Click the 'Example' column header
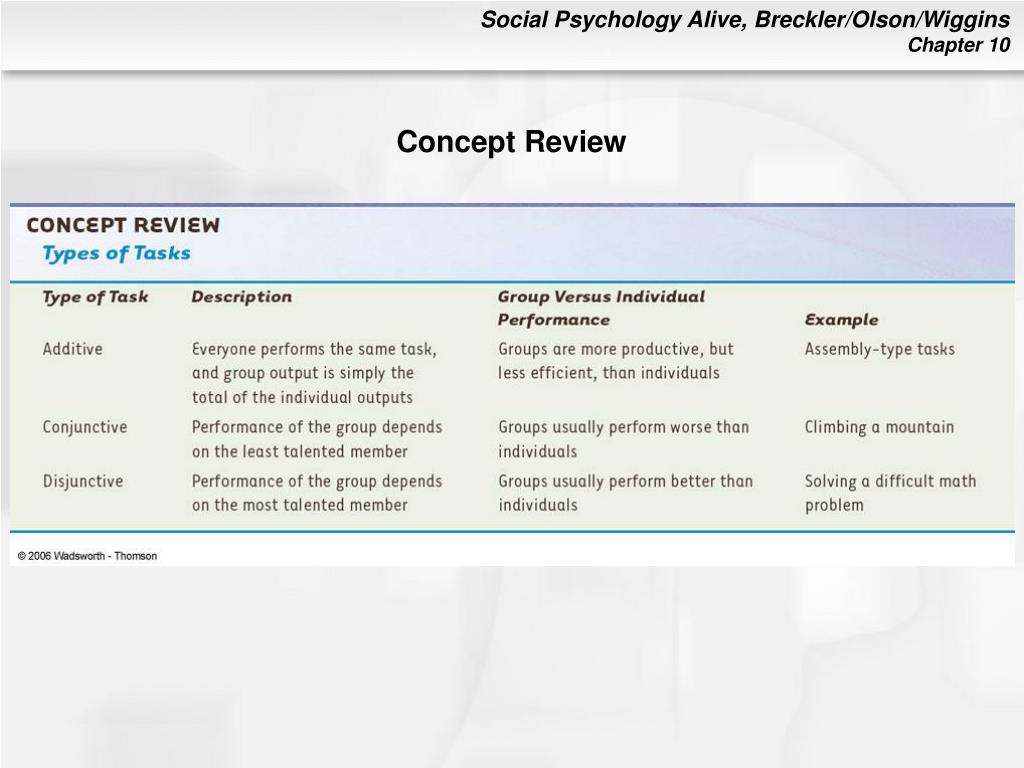 [841, 320]
